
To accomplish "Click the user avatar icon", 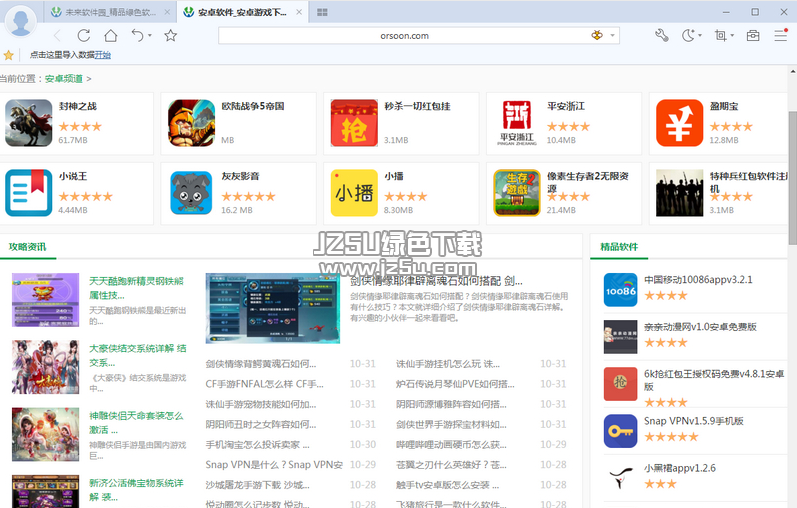I will pos(21,21).
